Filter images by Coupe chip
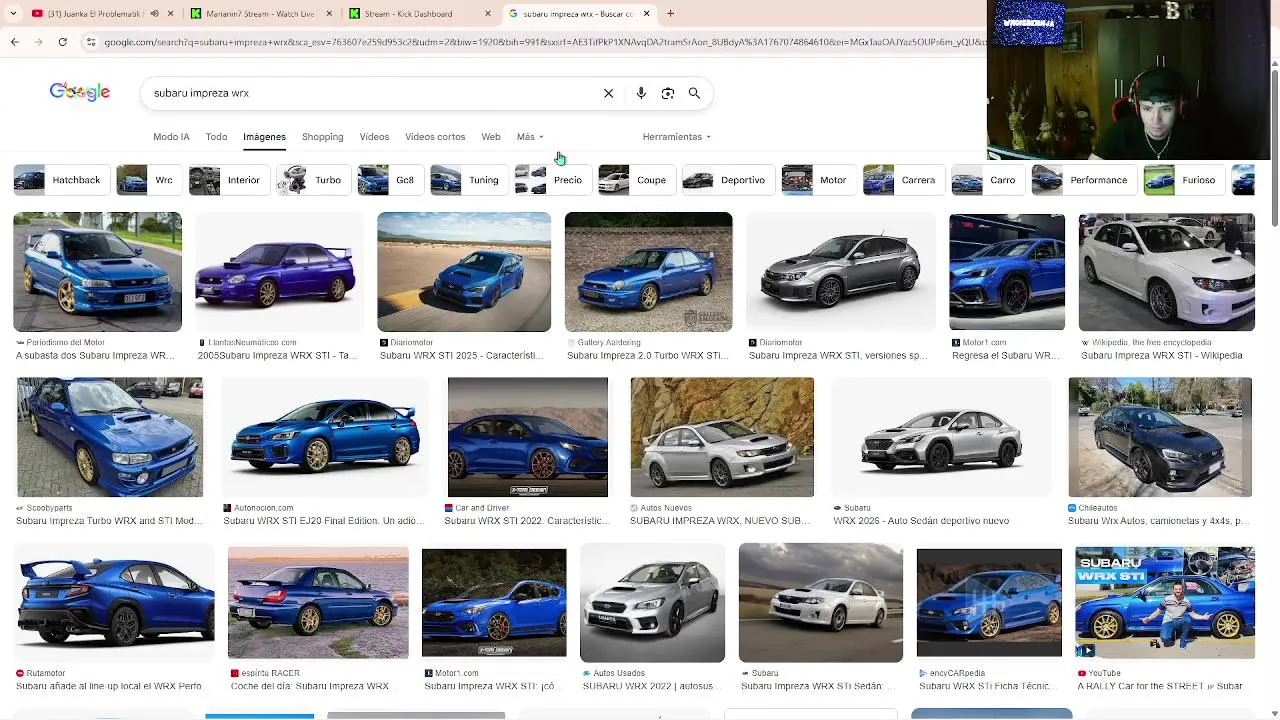Image resolution: width=1280 pixels, height=720 pixels. 635,180
